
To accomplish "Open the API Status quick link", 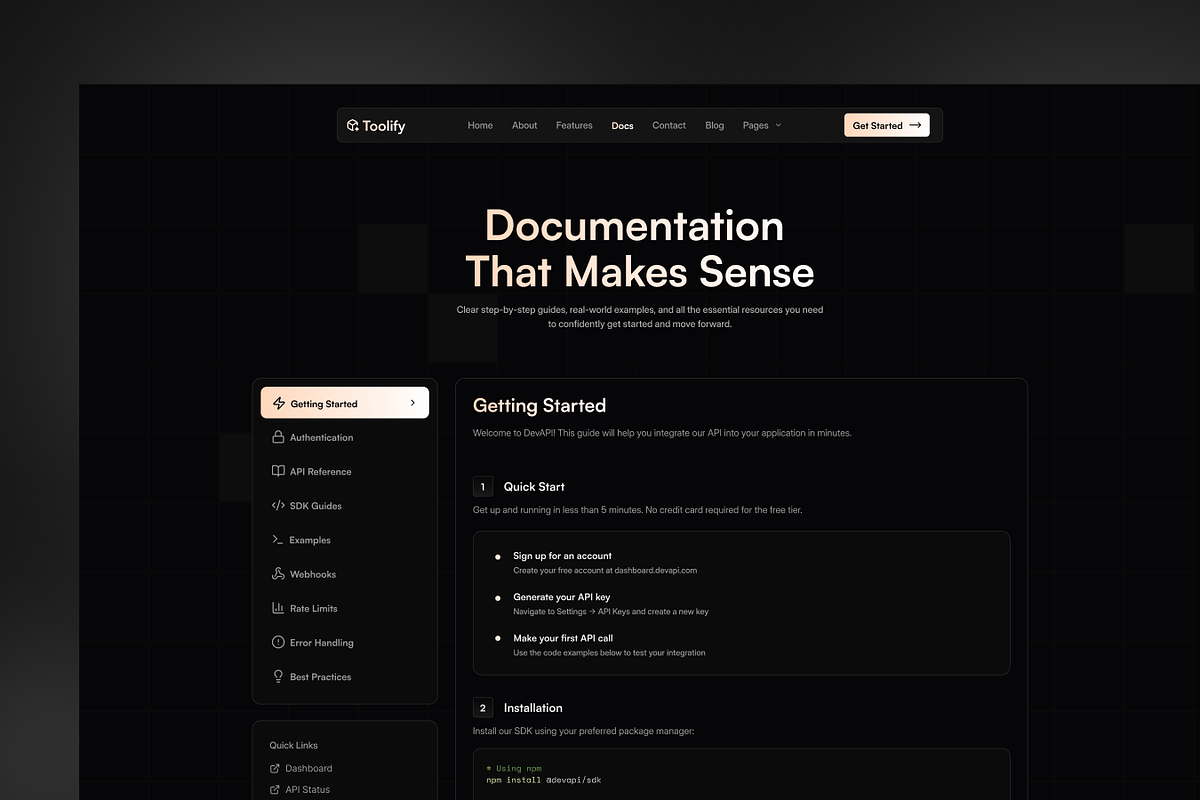I will 300,790.
